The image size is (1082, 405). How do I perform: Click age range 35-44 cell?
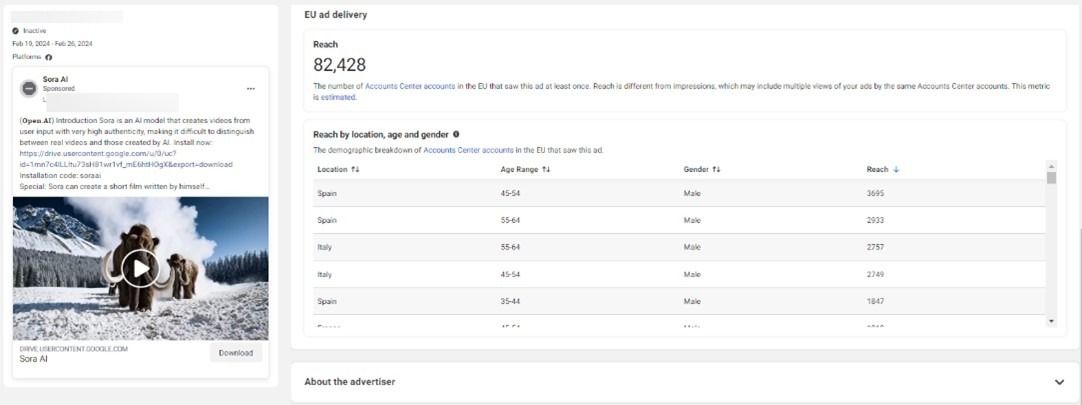(x=510, y=302)
